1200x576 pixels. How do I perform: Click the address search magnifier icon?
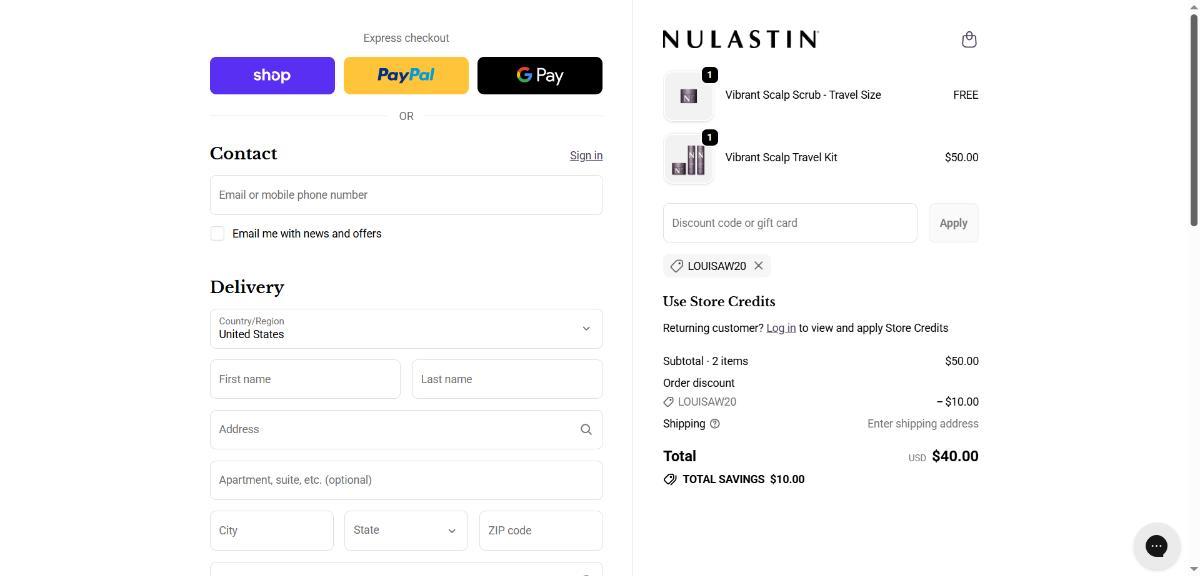(586, 430)
